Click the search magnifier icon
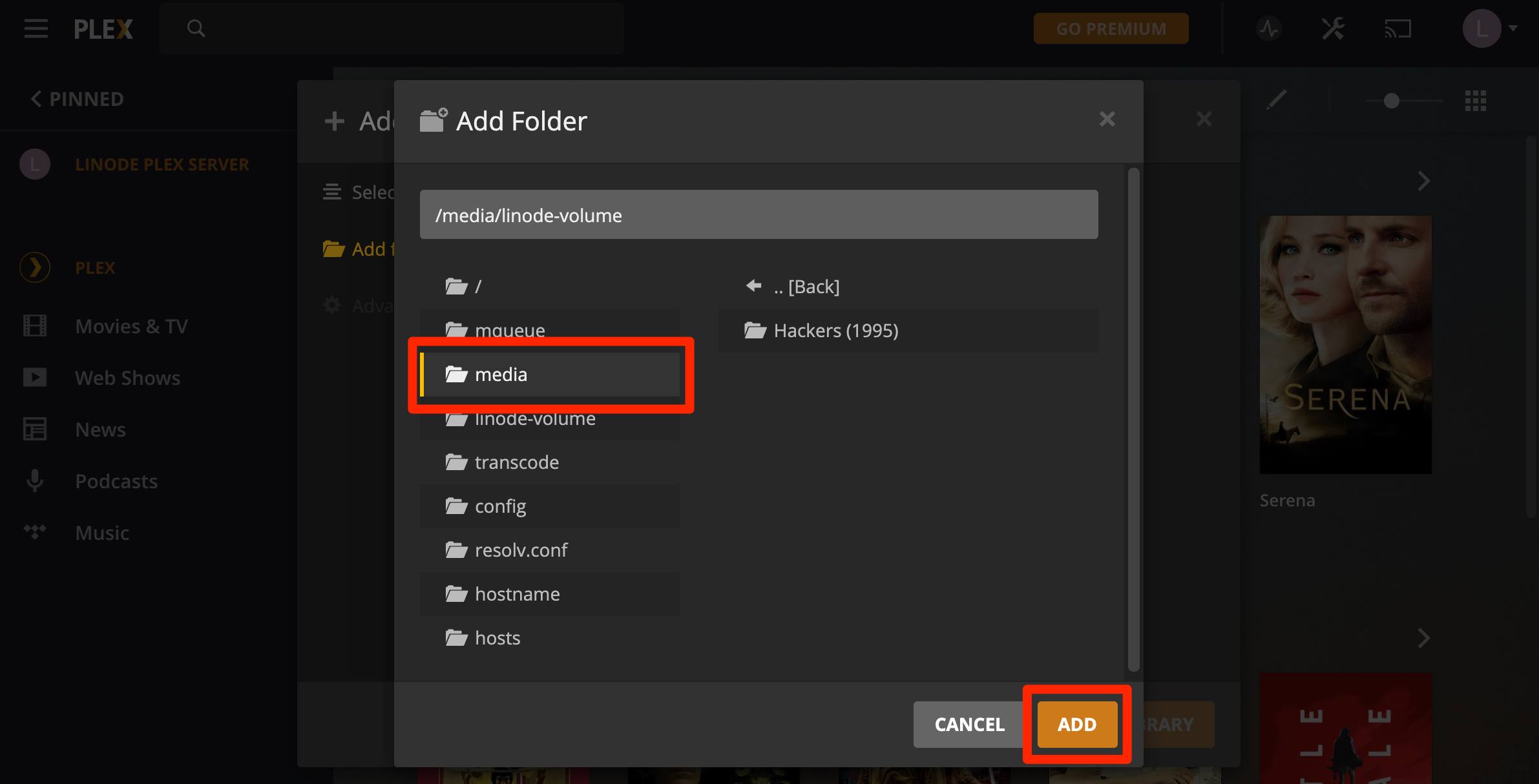The image size is (1539, 784). 197,28
